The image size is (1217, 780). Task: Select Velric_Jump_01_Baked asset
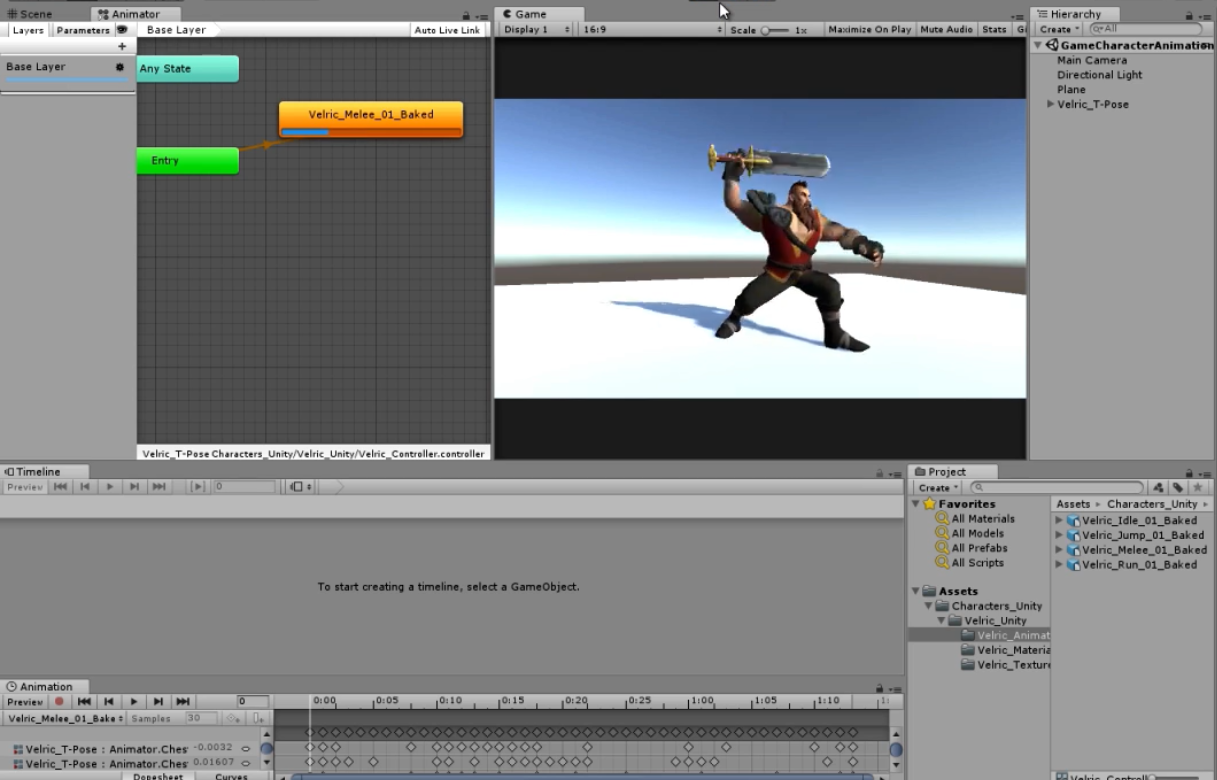(1135, 535)
